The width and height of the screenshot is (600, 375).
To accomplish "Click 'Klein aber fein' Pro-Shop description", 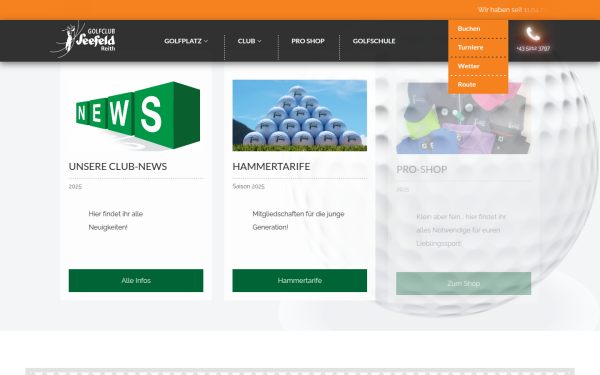I will click(461, 230).
